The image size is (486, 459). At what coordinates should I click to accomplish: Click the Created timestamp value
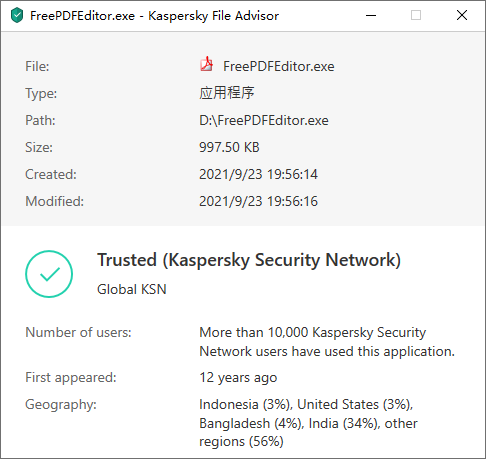[258, 174]
